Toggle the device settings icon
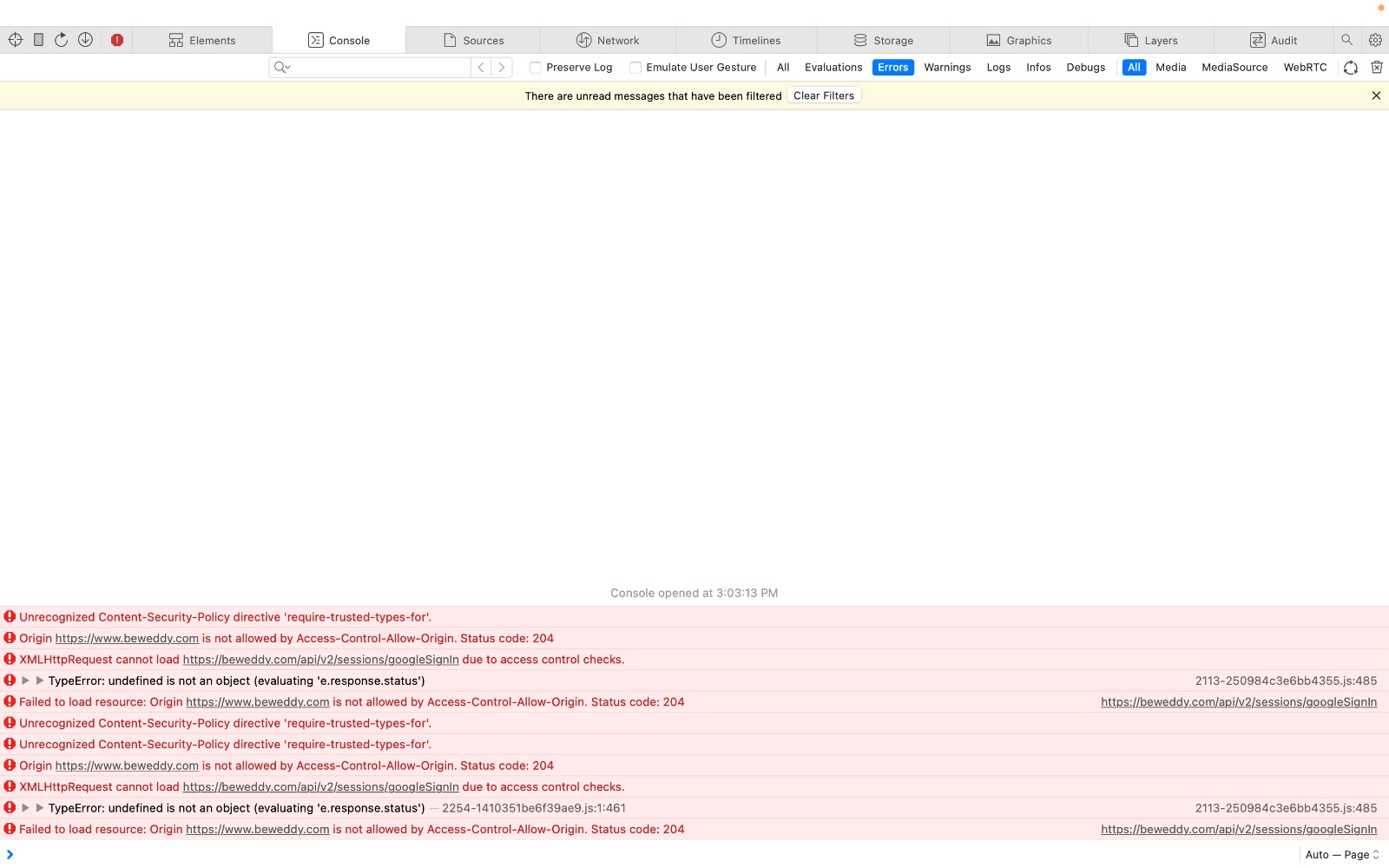1389x868 pixels. coord(38,40)
